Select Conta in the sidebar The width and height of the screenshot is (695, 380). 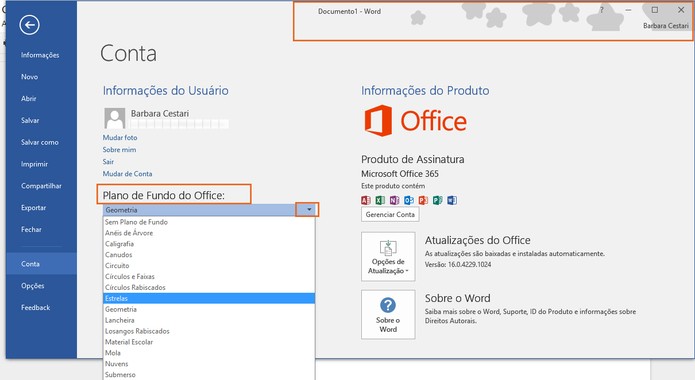click(41, 263)
